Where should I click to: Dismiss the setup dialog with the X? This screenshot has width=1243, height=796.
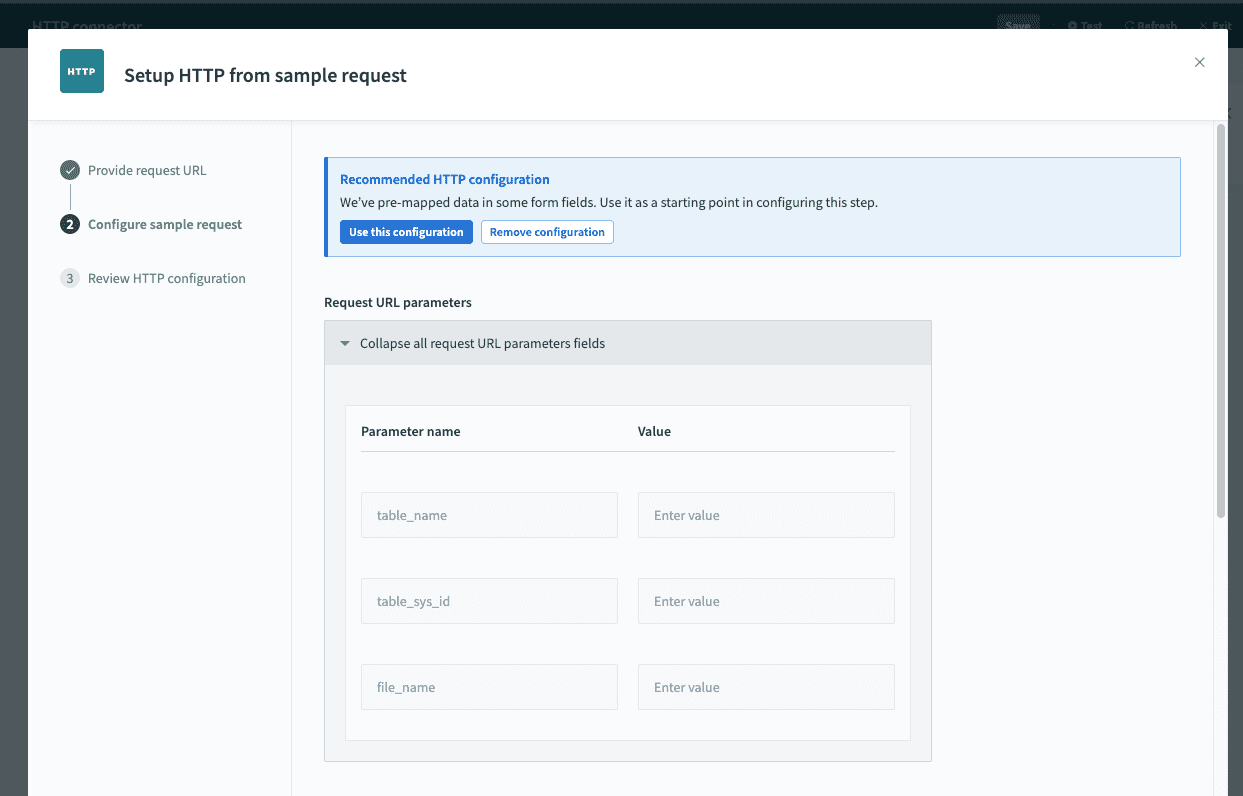coord(1199,62)
